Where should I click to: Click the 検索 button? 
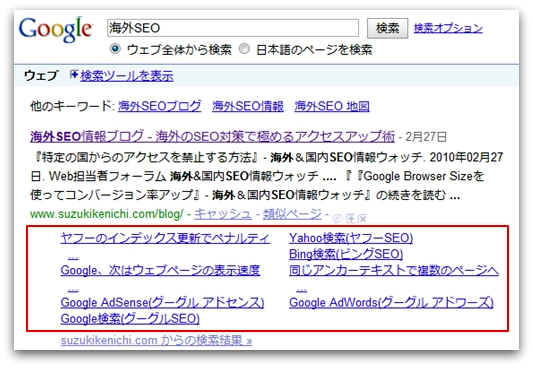coord(388,28)
